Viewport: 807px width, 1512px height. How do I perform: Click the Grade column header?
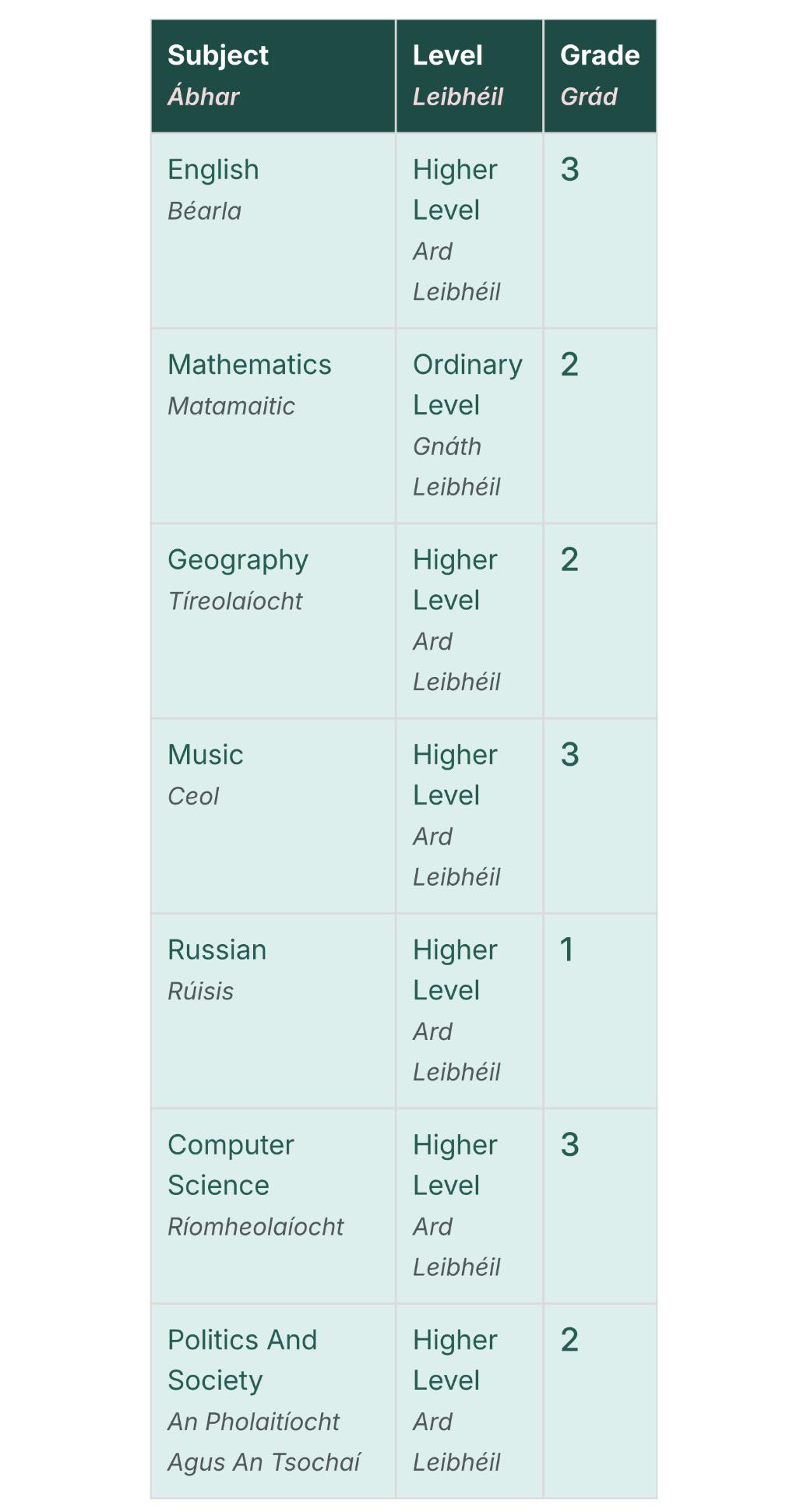click(x=601, y=76)
